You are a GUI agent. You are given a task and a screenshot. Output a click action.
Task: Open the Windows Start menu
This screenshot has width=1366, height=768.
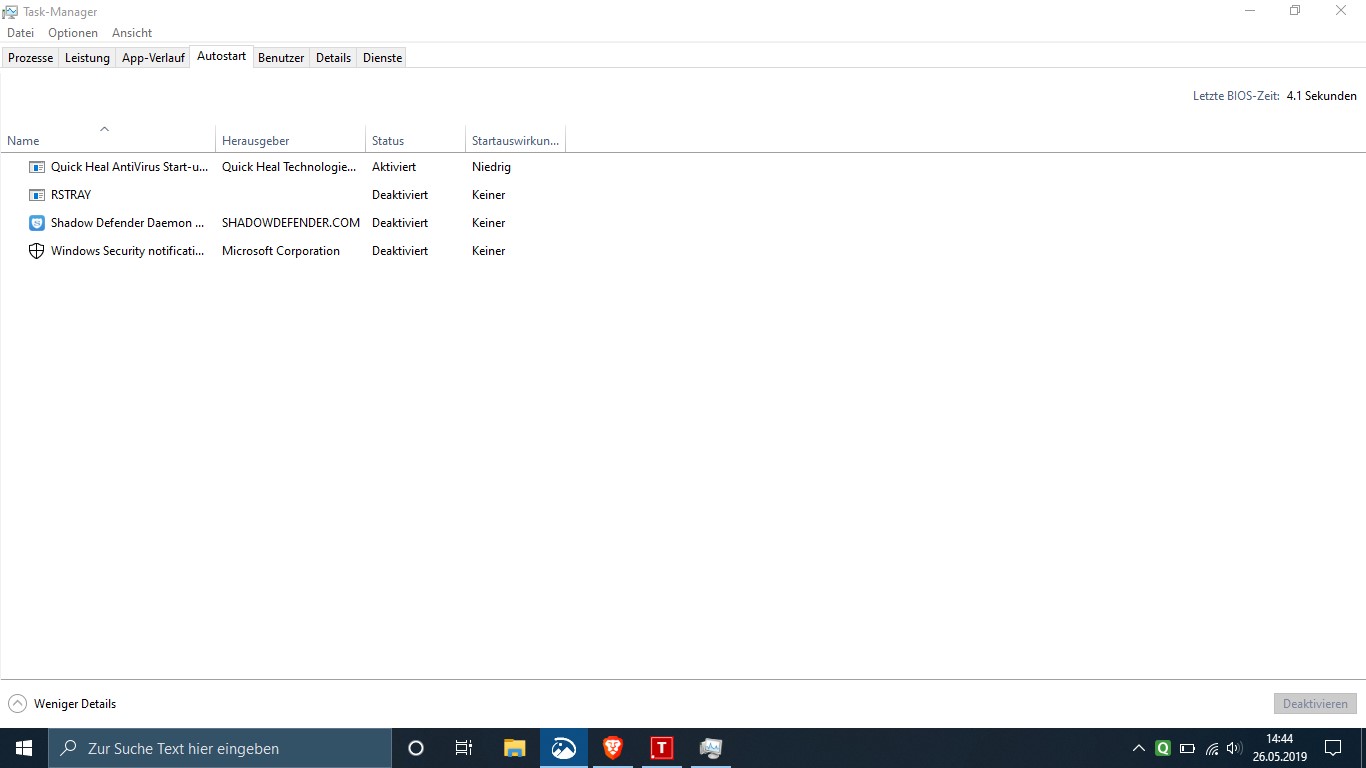coord(24,748)
